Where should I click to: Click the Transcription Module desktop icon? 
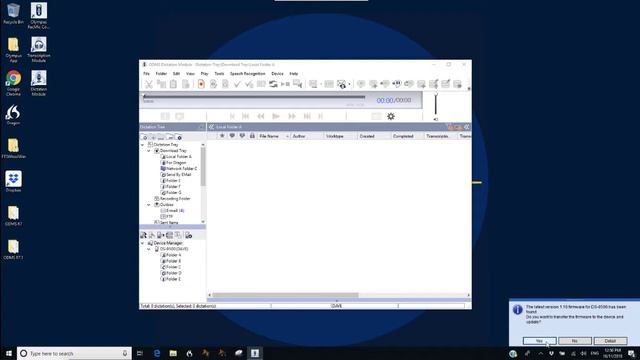coord(39,49)
